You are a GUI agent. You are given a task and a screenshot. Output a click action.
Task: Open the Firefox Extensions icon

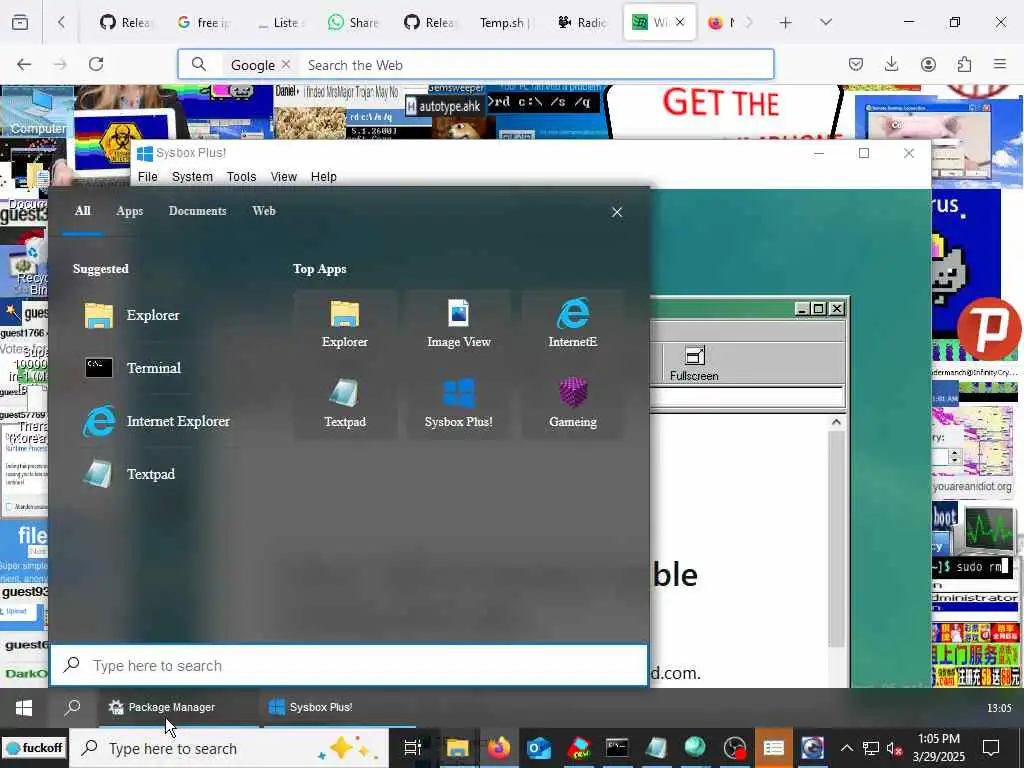tap(964, 64)
